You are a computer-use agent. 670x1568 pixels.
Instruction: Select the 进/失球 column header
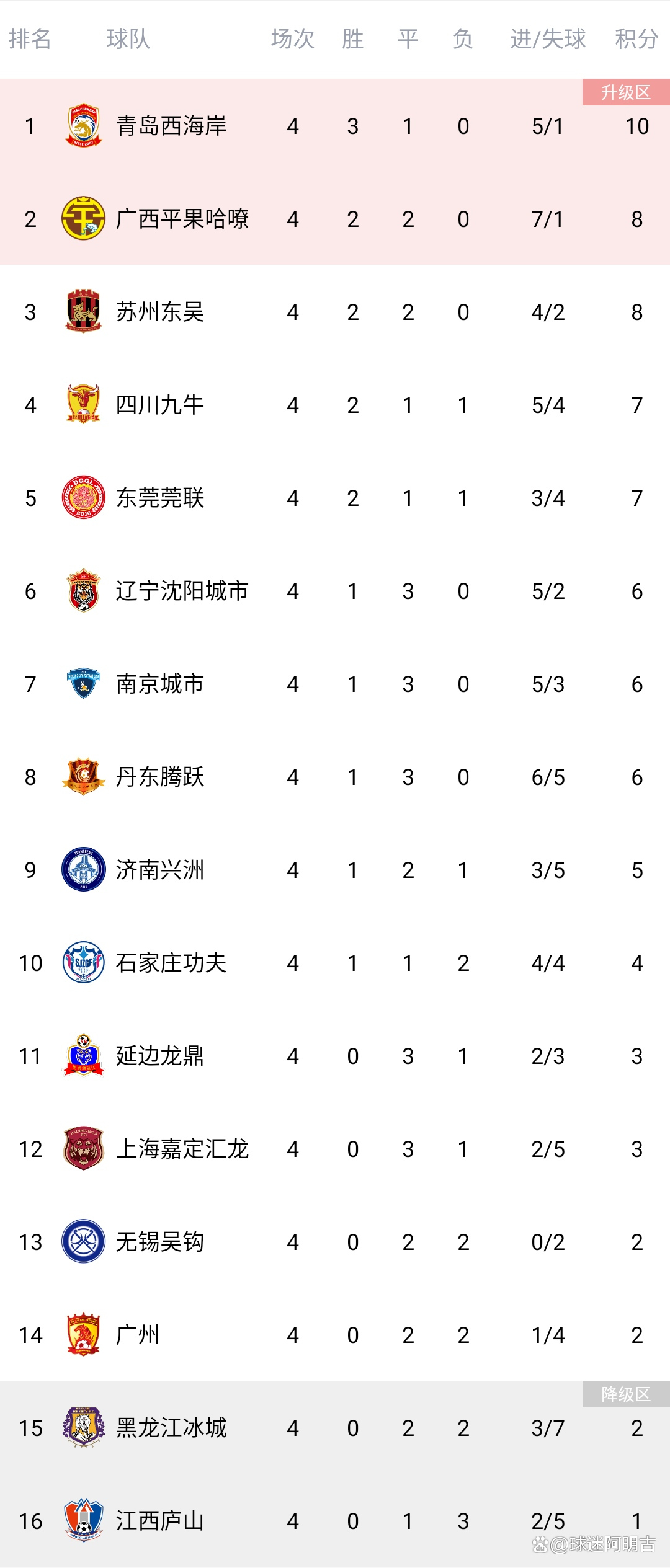pyautogui.click(x=548, y=39)
